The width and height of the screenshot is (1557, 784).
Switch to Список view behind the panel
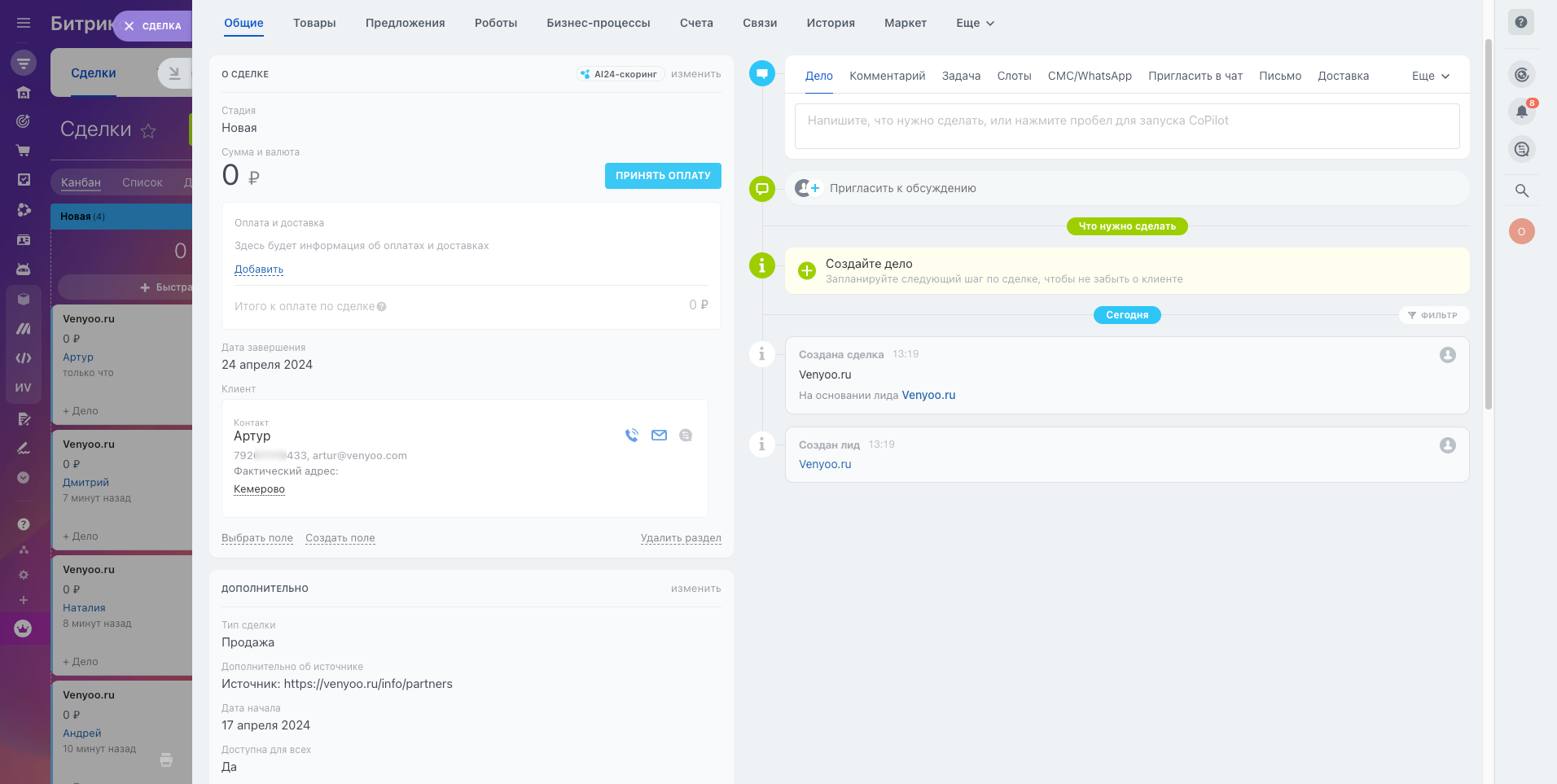(x=143, y=182)
